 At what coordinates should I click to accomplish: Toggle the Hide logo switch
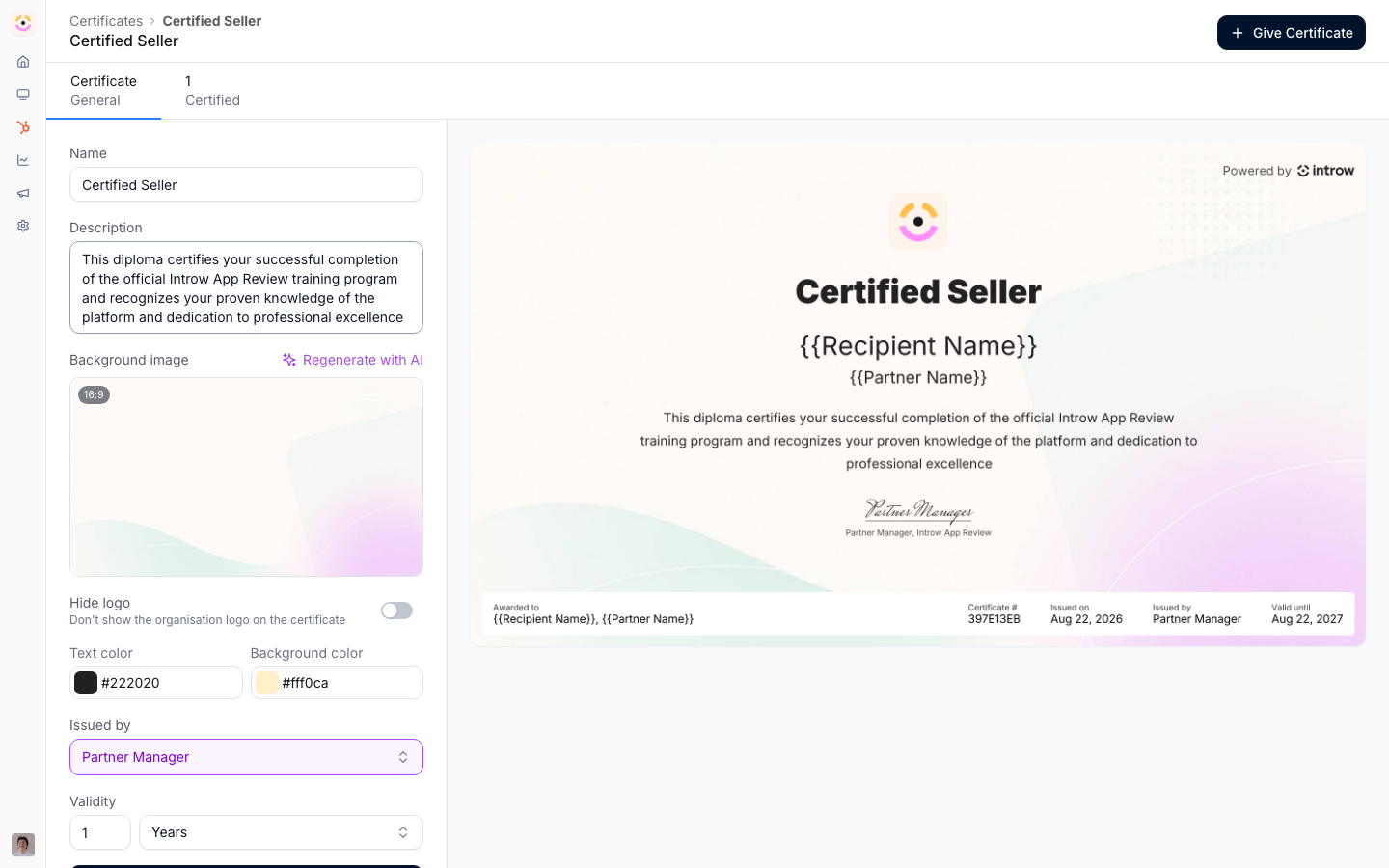396,610
